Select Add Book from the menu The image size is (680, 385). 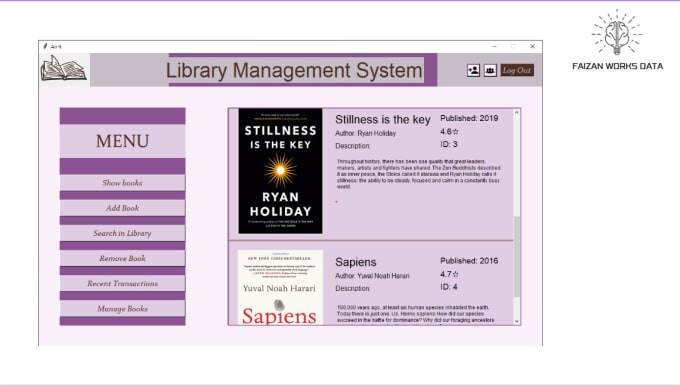click(x=122, y=208)
